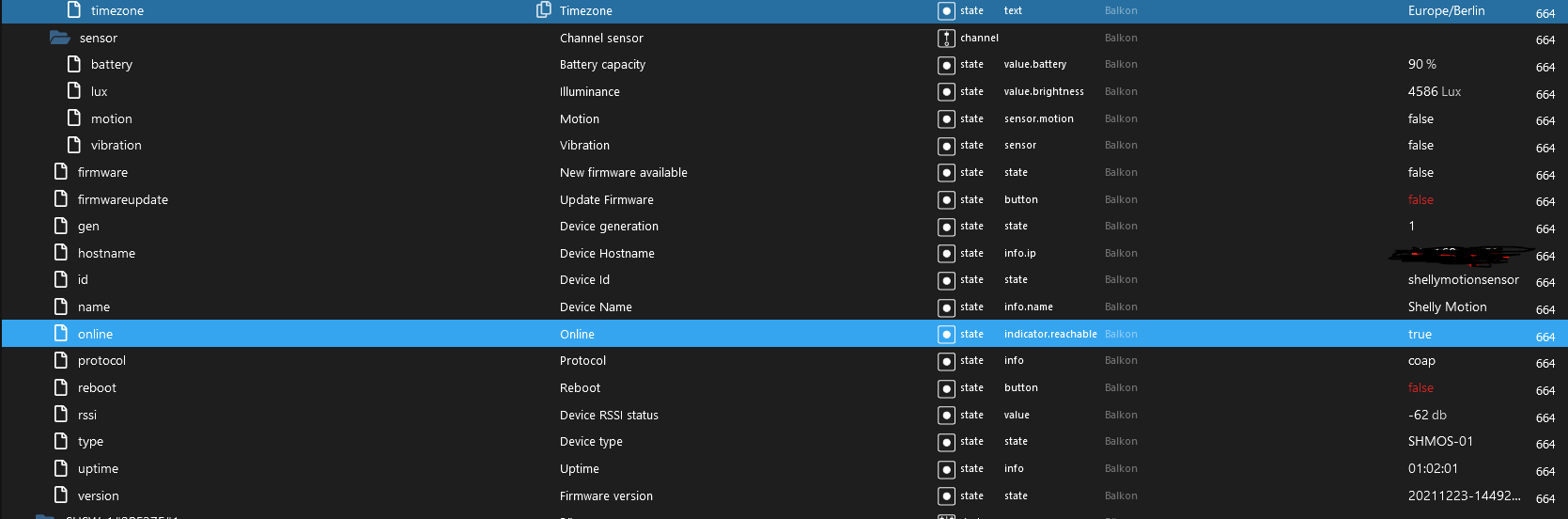
Task: Click the file icon of rssi row
Action: click(x=61, y=415)
